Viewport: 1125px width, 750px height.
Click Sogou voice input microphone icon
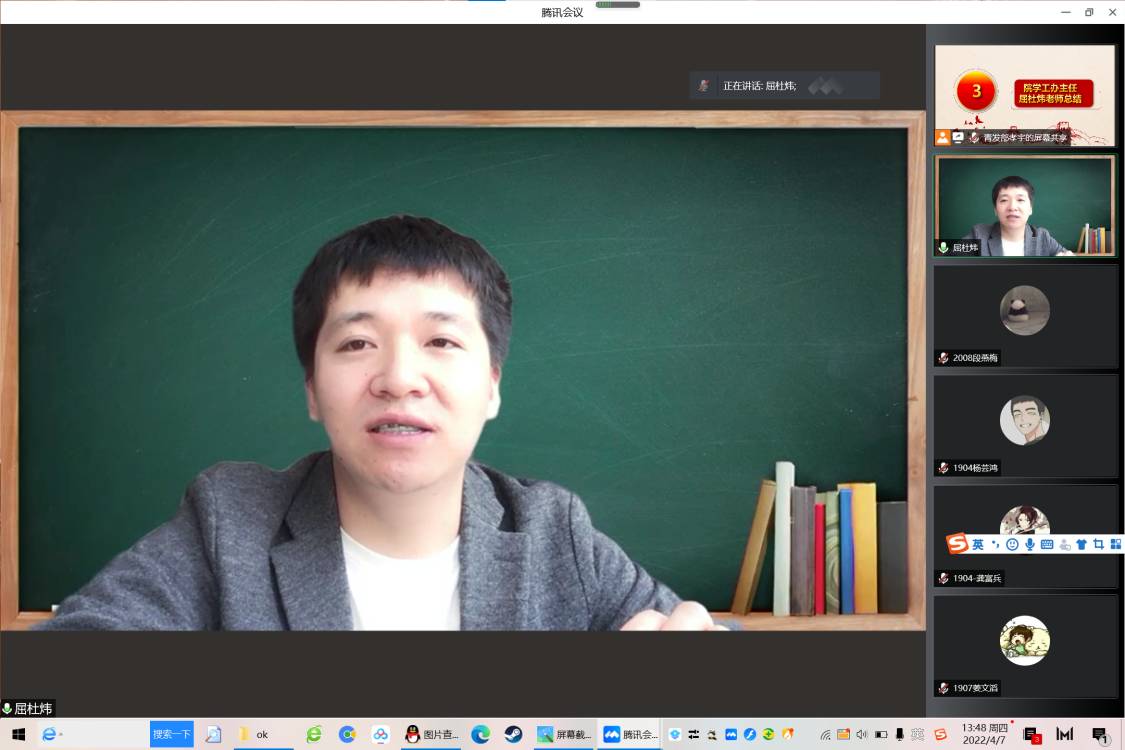coord(1029,544)
